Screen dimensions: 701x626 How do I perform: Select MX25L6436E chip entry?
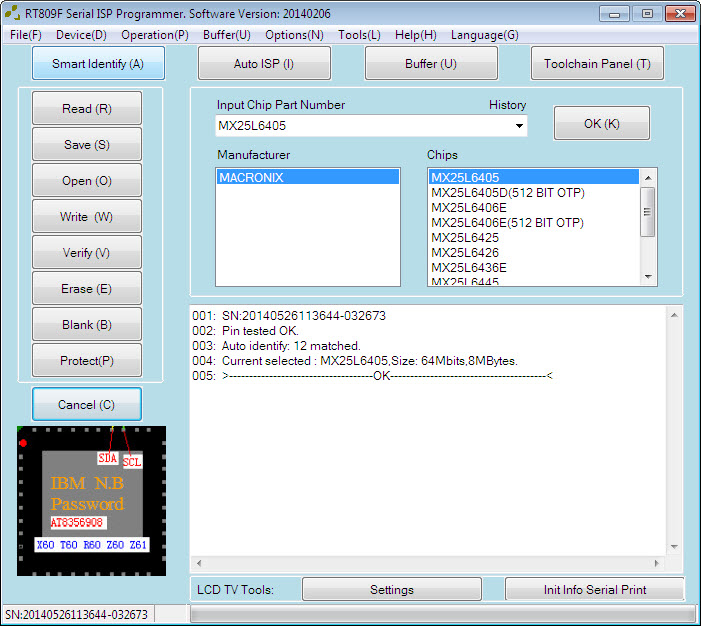point(534,267)
